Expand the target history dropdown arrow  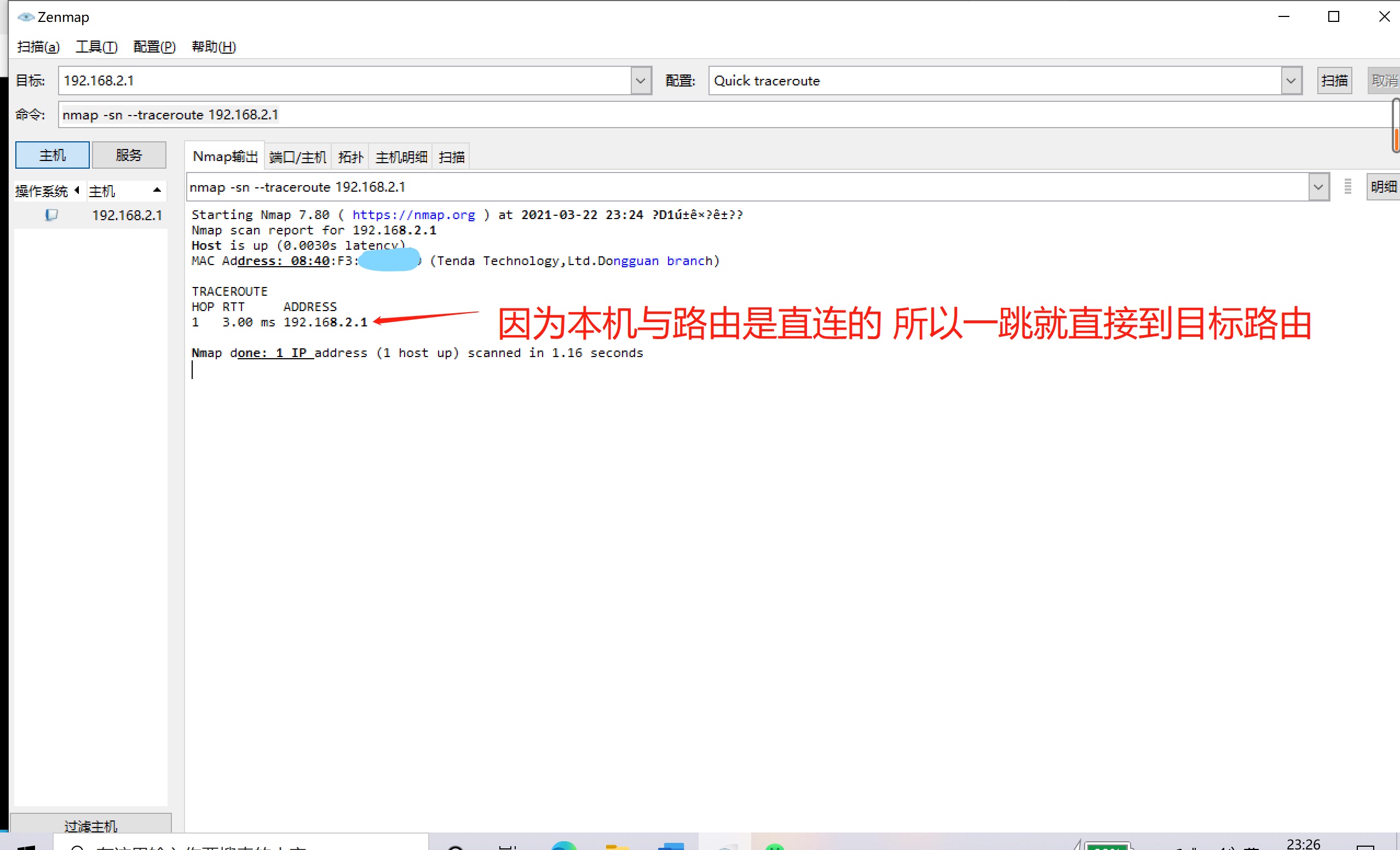(641, 81)
